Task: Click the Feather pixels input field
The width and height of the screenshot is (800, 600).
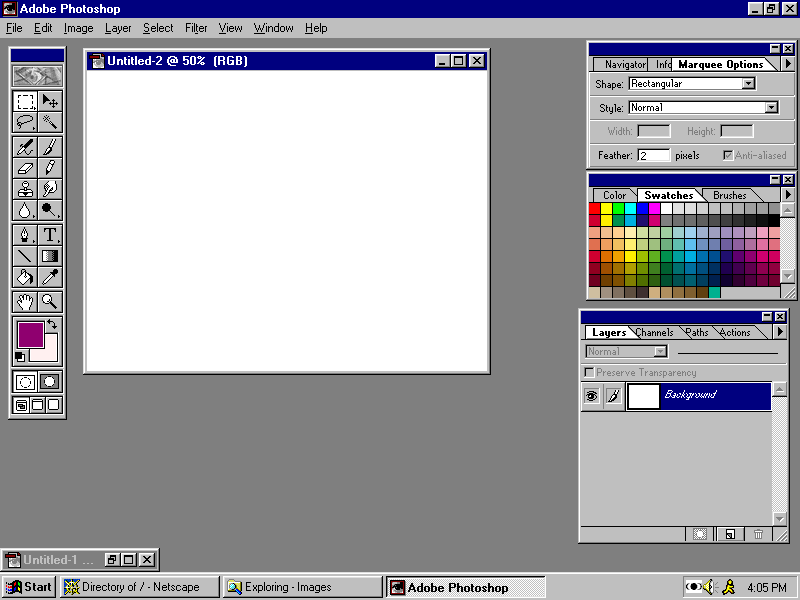Action: 654,155
